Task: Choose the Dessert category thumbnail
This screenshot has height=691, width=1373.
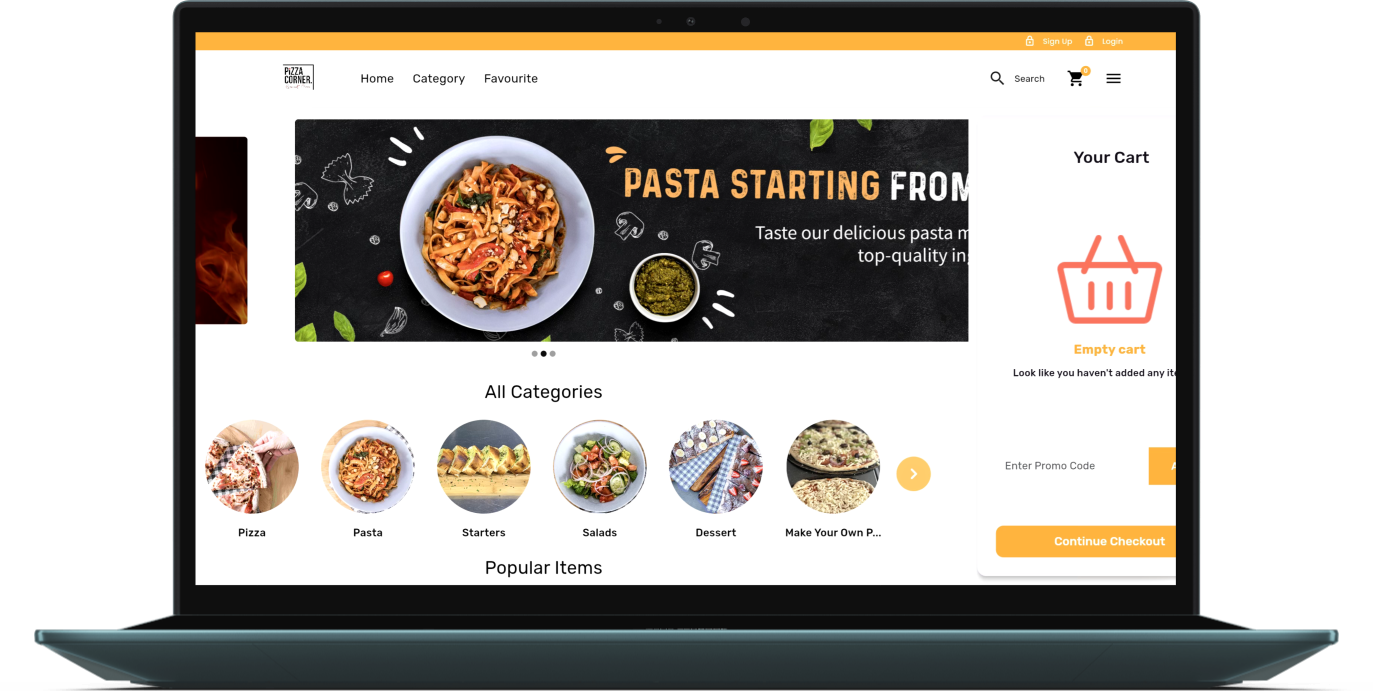Action: (x=716, y=467)
